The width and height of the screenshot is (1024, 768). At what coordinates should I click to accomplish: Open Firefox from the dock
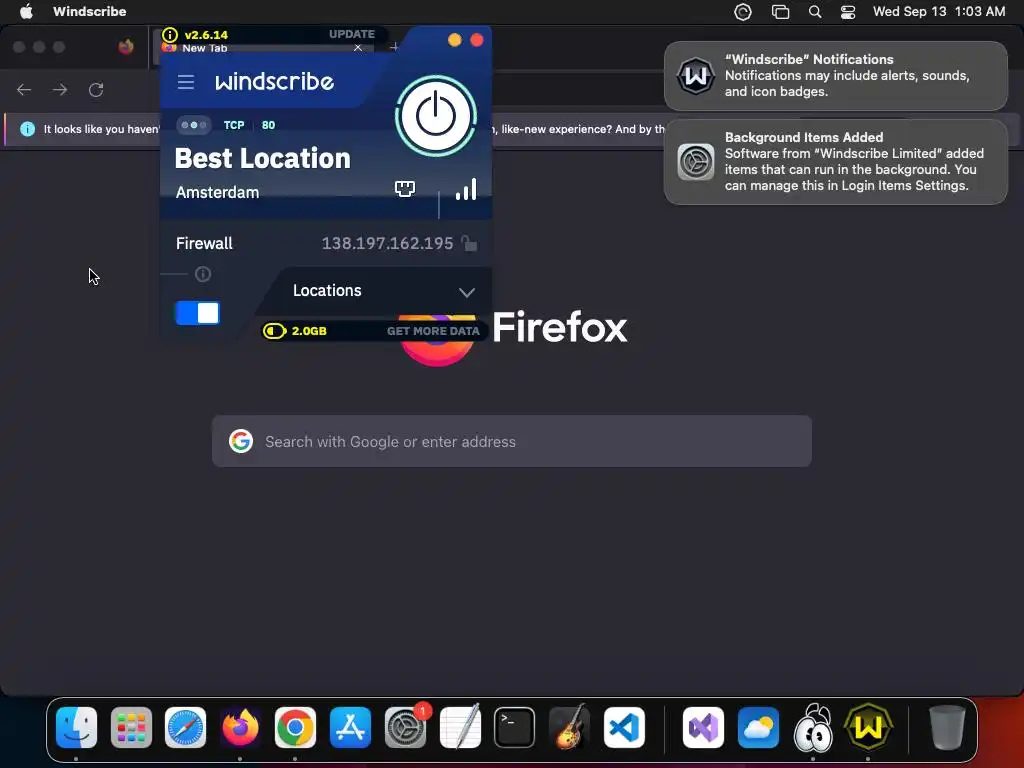tap(240, 727)
